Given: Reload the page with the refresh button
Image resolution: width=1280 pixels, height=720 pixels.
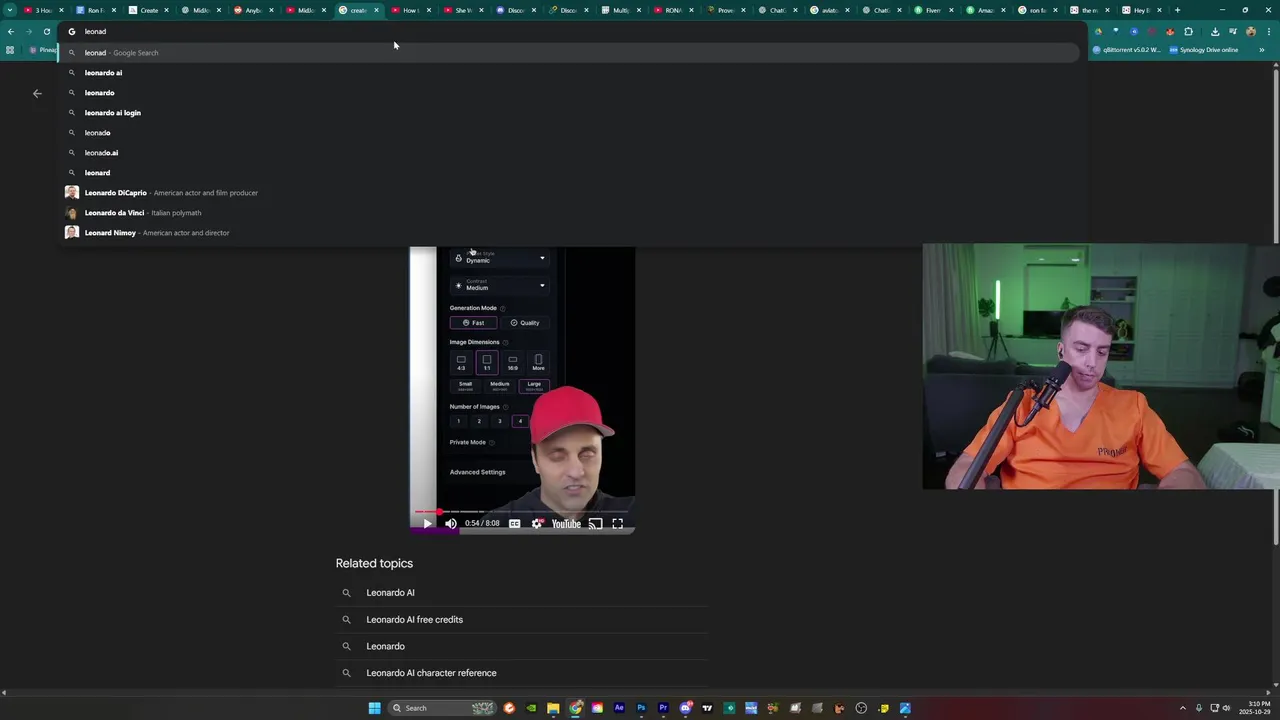Looking at the screenshot, I should click(47, 31).
